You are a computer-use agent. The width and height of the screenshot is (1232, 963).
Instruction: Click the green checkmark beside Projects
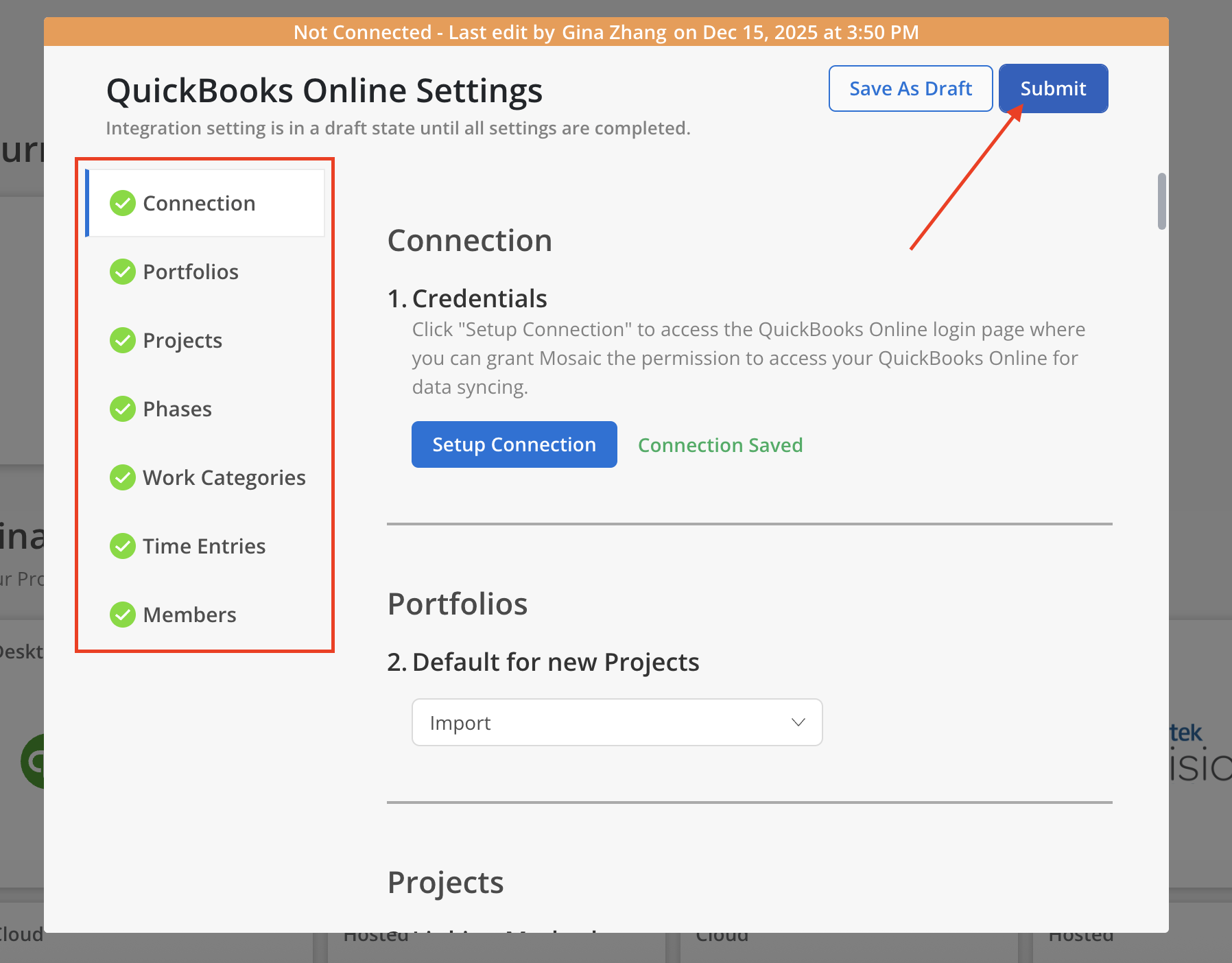(123, 340)
